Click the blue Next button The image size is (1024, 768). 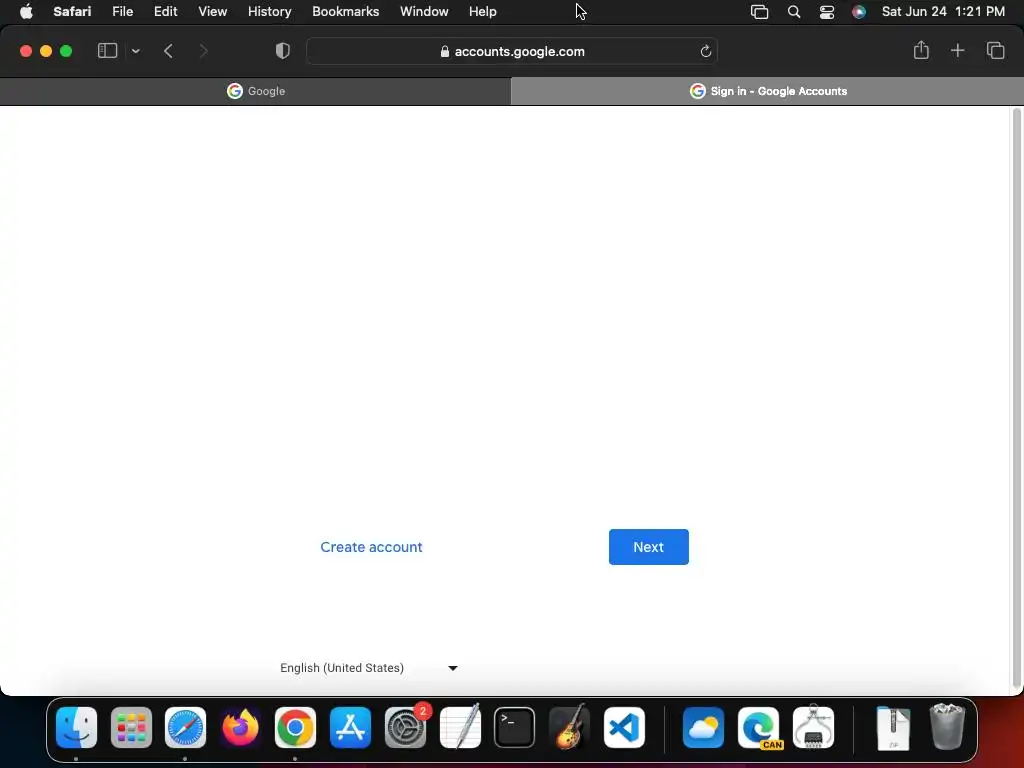pyautogui.click(x=648, y=547)
